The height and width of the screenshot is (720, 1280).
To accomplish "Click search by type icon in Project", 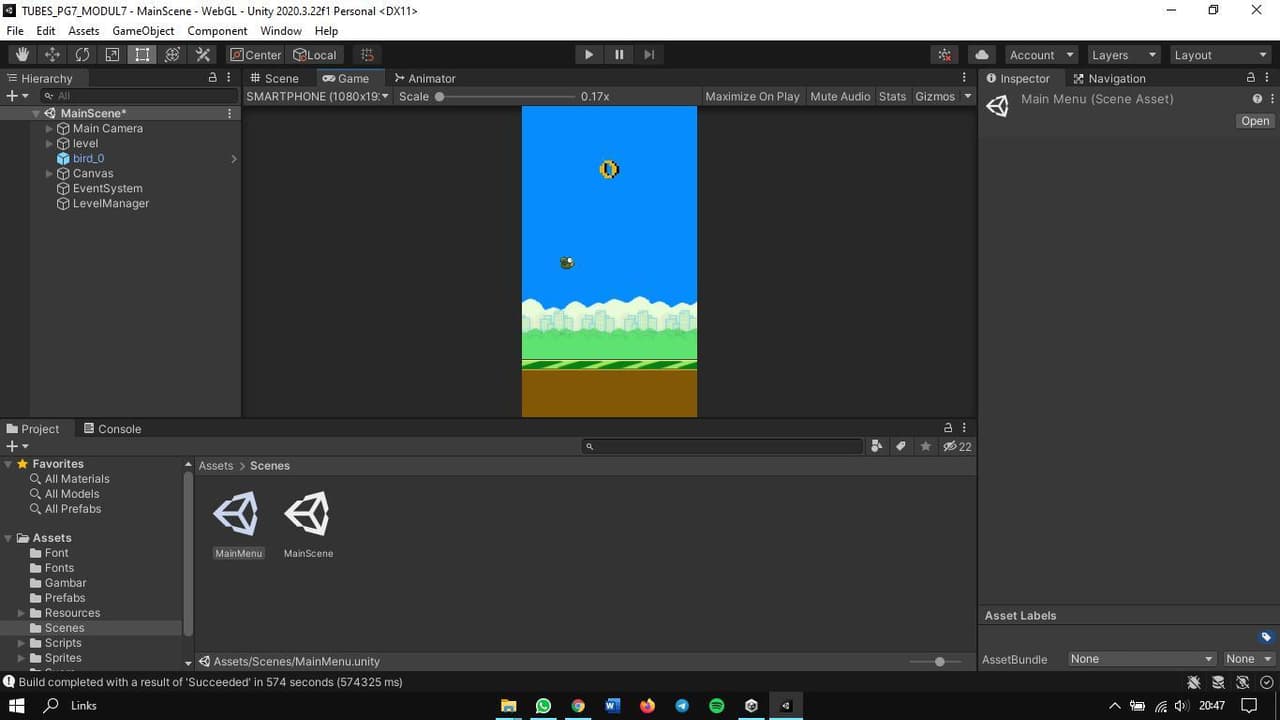I will coord(877,446).
